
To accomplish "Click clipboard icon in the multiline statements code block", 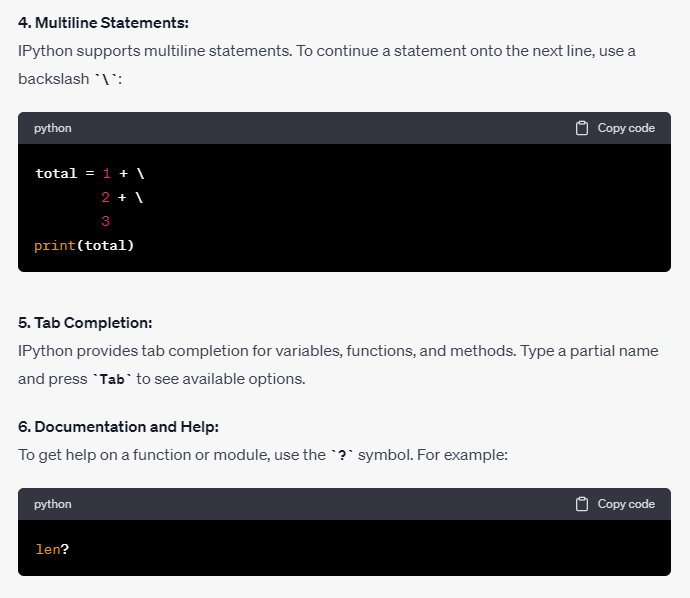I will 582,128.
